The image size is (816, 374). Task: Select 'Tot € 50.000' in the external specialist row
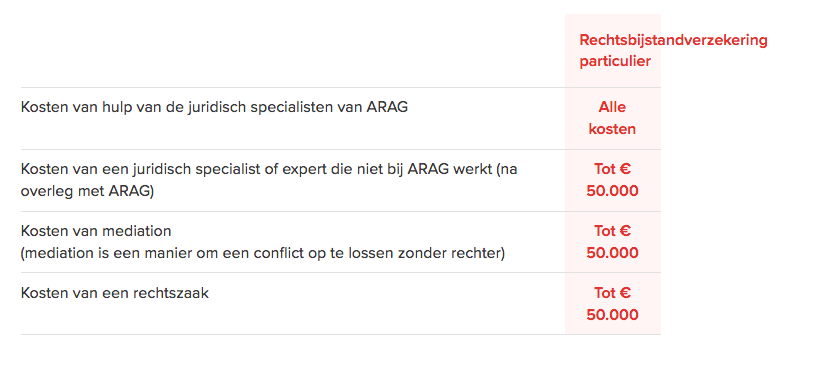coord(612,180)
